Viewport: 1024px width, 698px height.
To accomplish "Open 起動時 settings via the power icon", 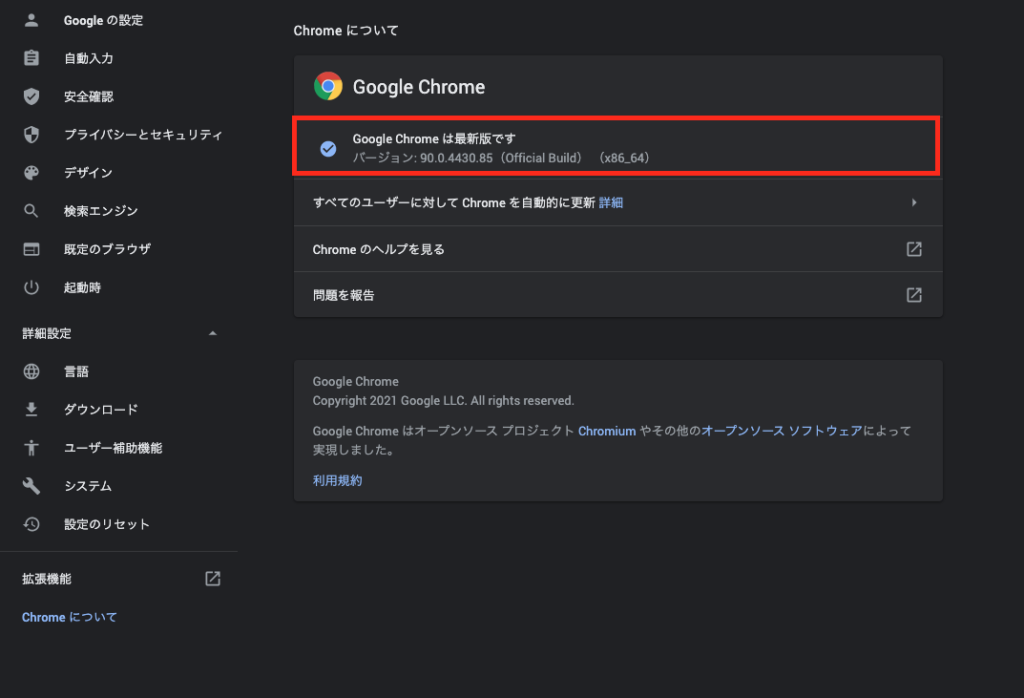I will click(31, 287).
